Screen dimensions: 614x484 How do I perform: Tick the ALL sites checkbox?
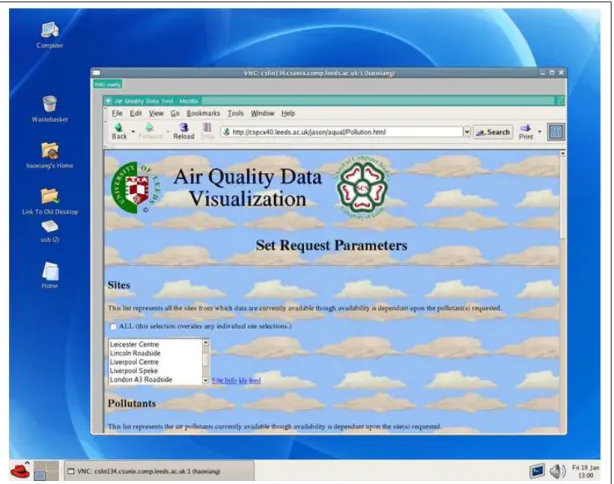tap(113, 327)
